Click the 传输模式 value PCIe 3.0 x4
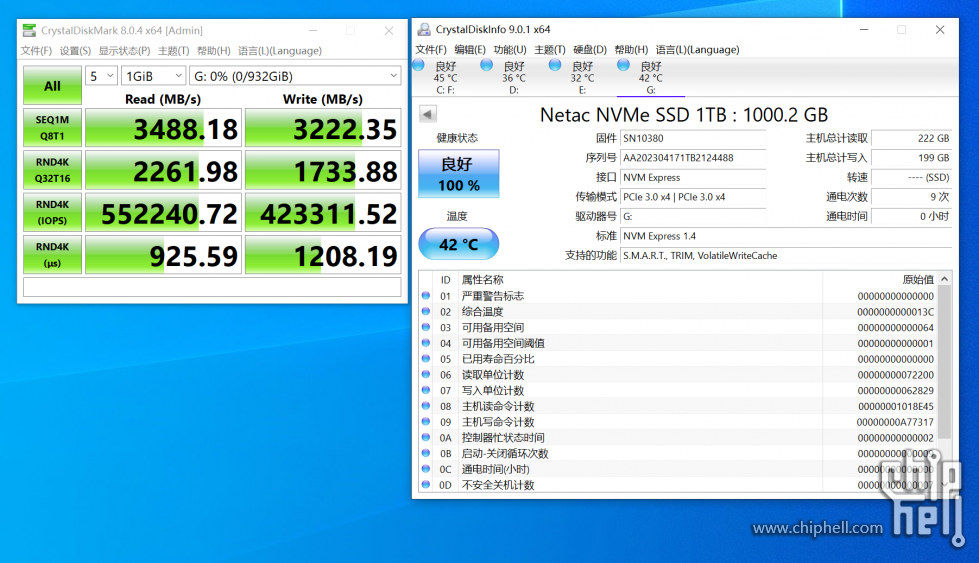The width and height of the screenshot is (979, 563). pos(693,197)
